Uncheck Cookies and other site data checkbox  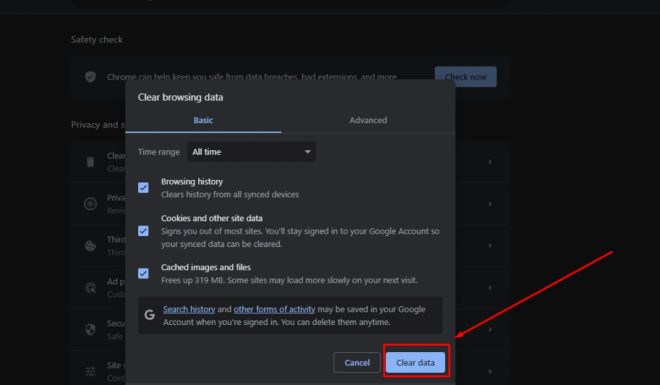143,231
